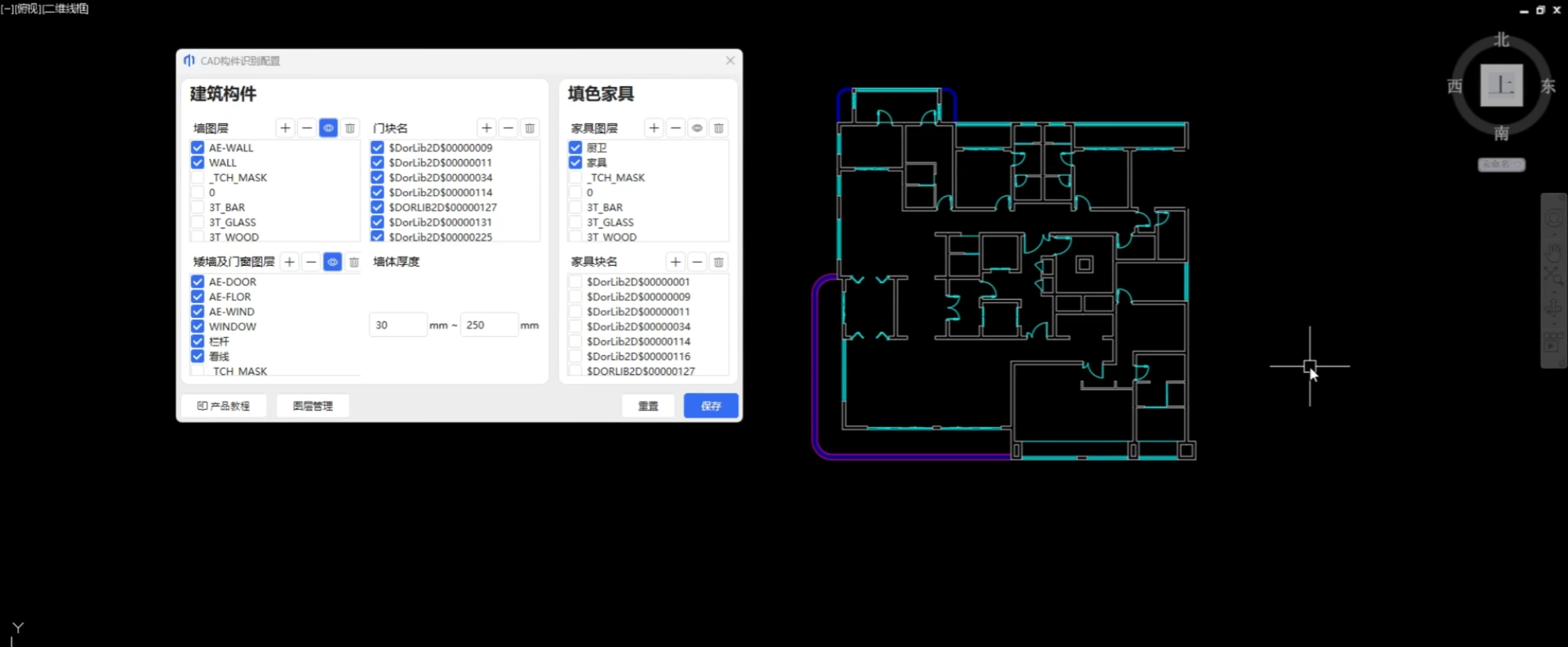The width and height of the screenshot is (1568, 647).
Task: Open the 二维线框 visual style menu
Action: [66, 9]
